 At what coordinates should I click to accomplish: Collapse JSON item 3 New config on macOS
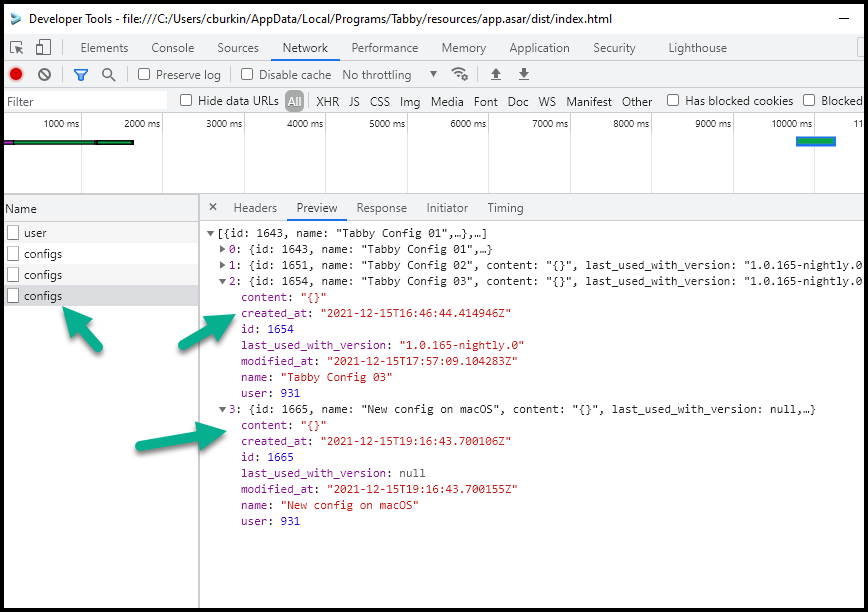[222, 409]
